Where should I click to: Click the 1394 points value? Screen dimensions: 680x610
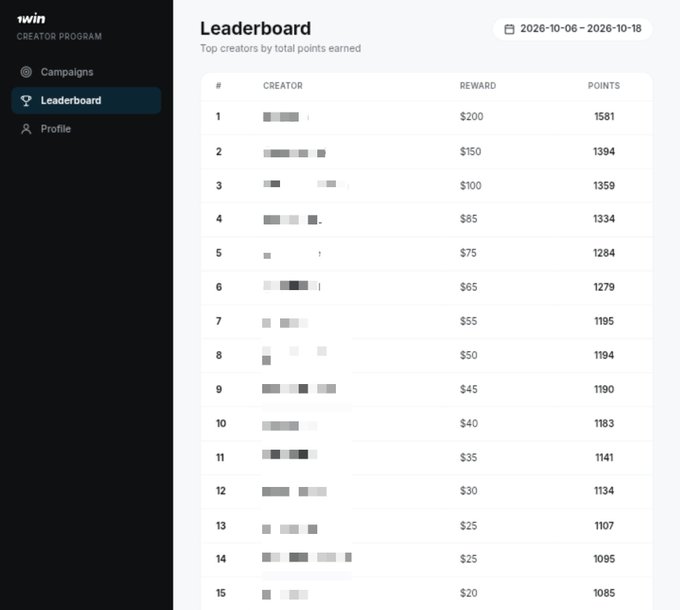[604, 151]
